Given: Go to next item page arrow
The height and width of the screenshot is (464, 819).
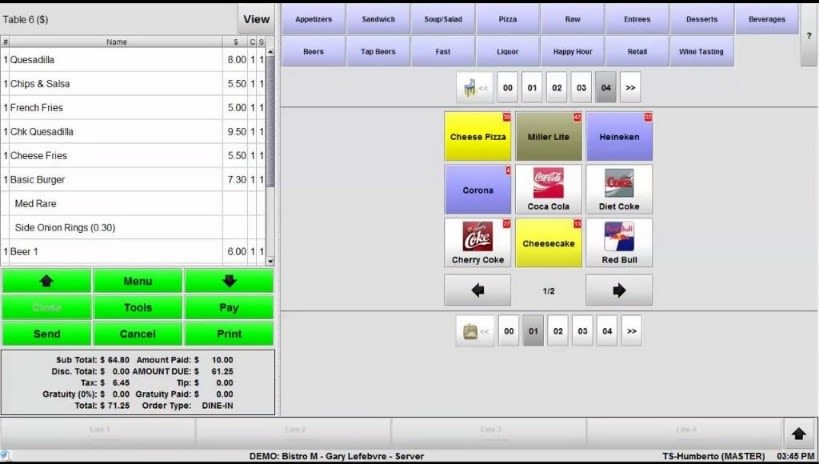Looking at the screenshot, I should pyautogui.click(x=618, y=290).
